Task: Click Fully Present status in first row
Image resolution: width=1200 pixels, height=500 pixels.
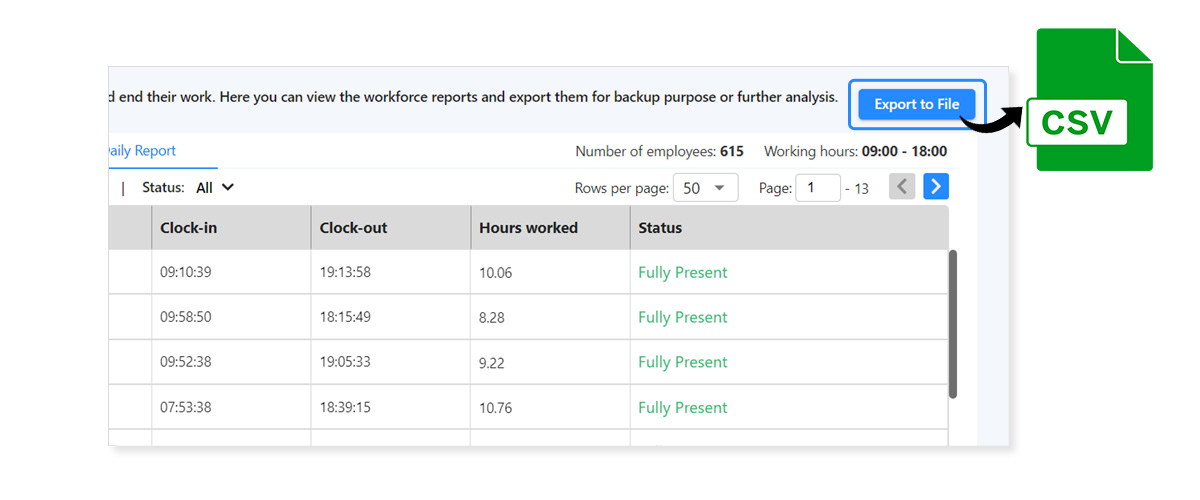Action: [x=683, y=273]
